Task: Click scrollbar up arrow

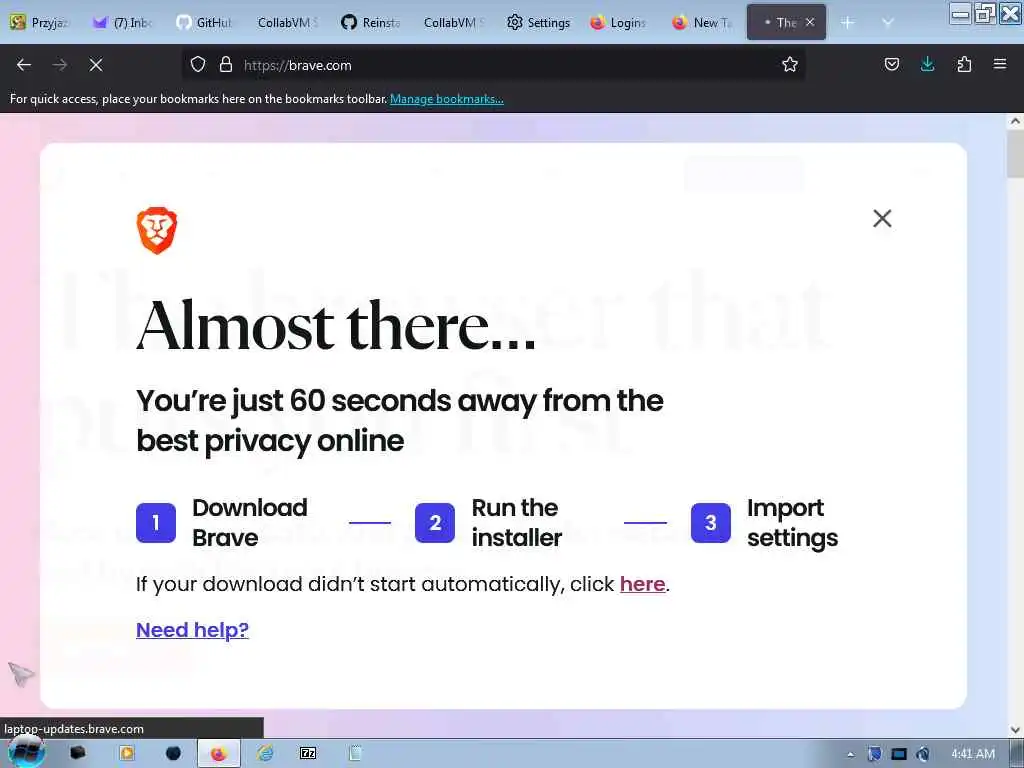Action: pyautogui.click(x=1015, y=121)
